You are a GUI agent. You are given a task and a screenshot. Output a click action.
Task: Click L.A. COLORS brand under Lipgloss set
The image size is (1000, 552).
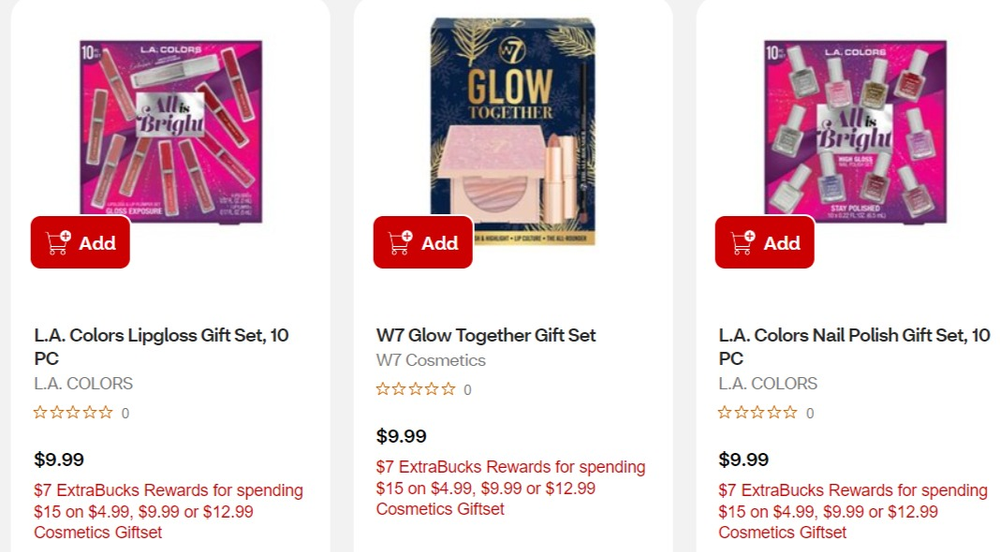(83, 383)
